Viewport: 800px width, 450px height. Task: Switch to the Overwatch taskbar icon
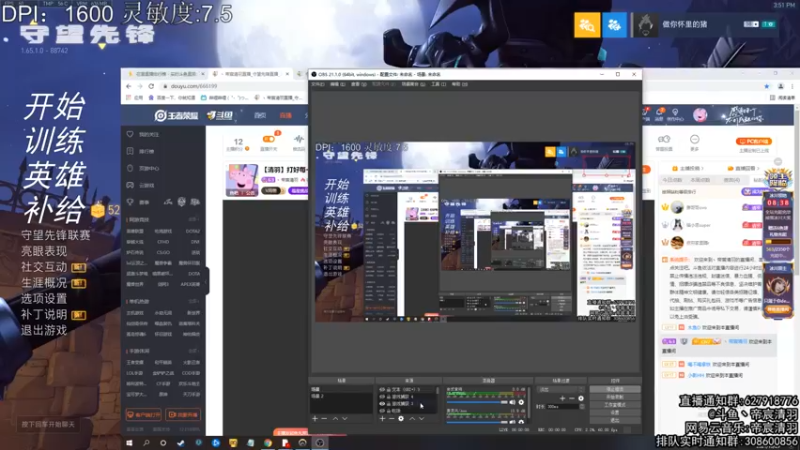click(x=303, y=443)
